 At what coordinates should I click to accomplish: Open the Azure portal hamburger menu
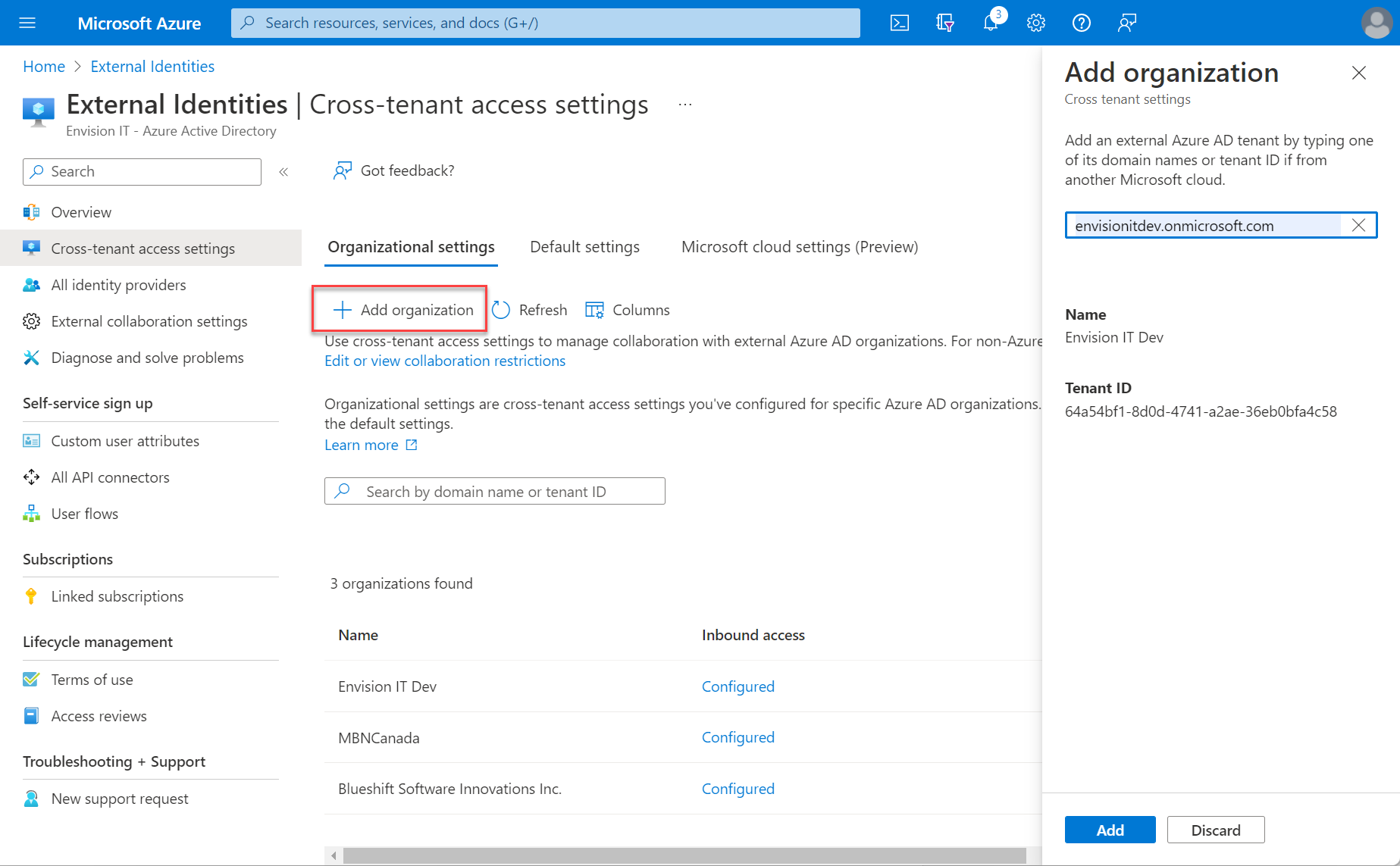[27, 23]
